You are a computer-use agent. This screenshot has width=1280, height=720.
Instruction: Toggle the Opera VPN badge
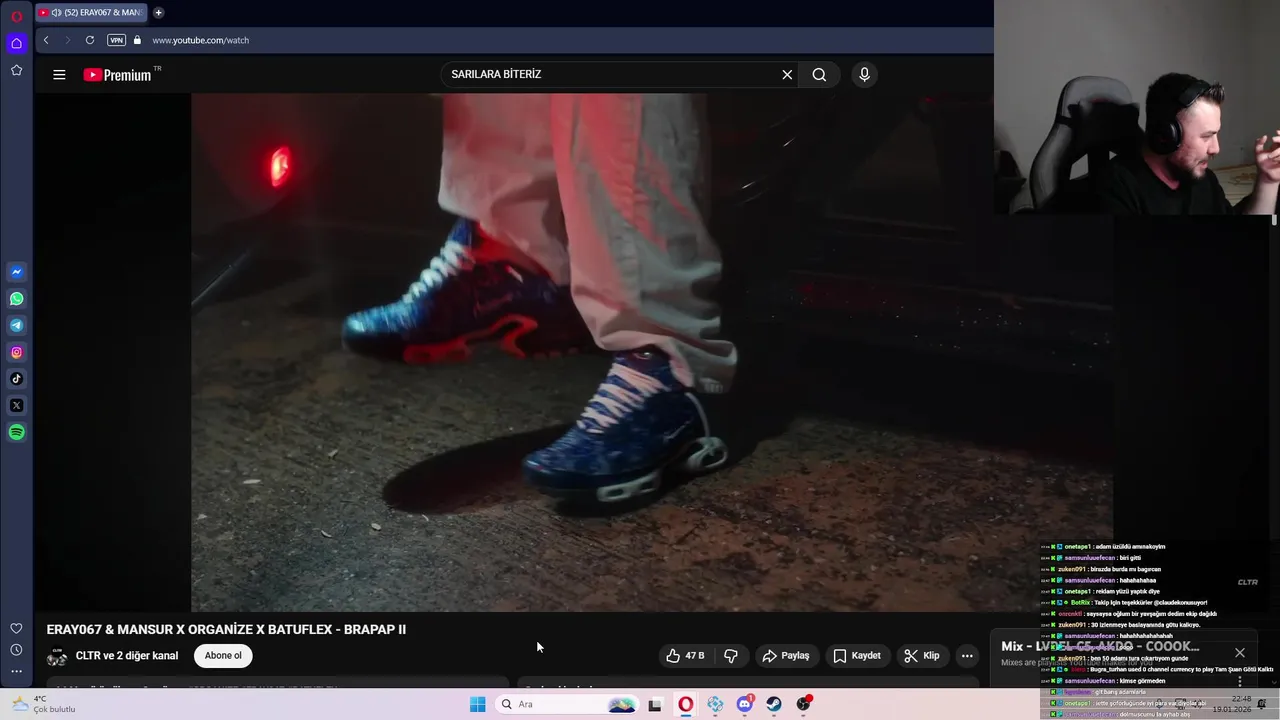(x=116, y=40)
